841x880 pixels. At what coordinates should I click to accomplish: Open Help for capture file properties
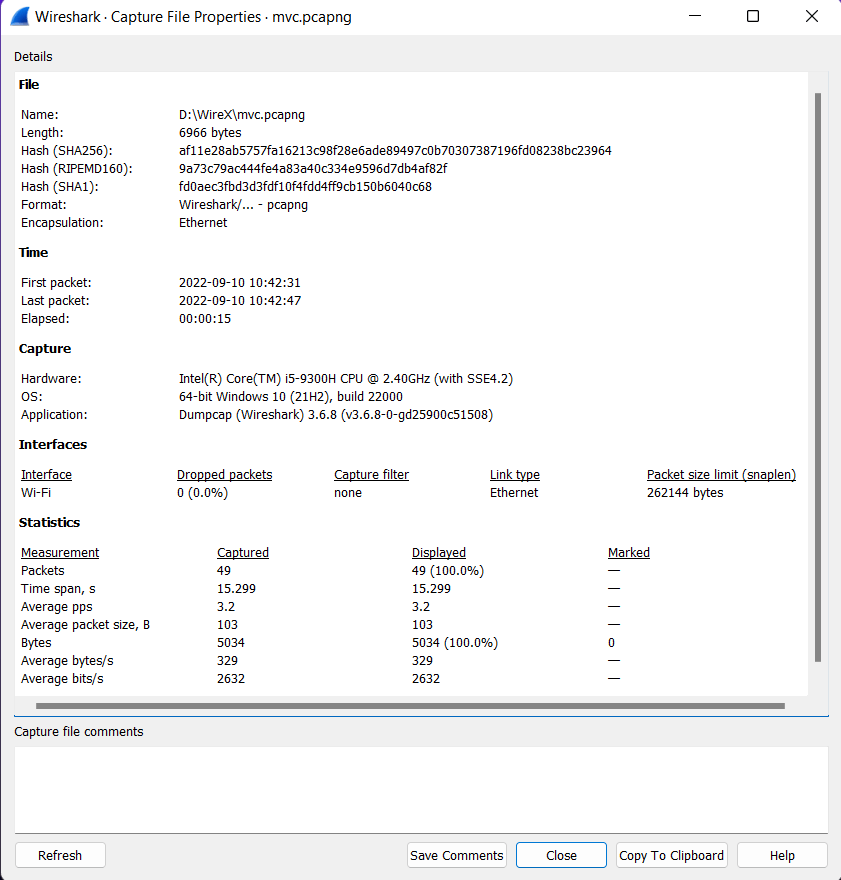(782, 855)
